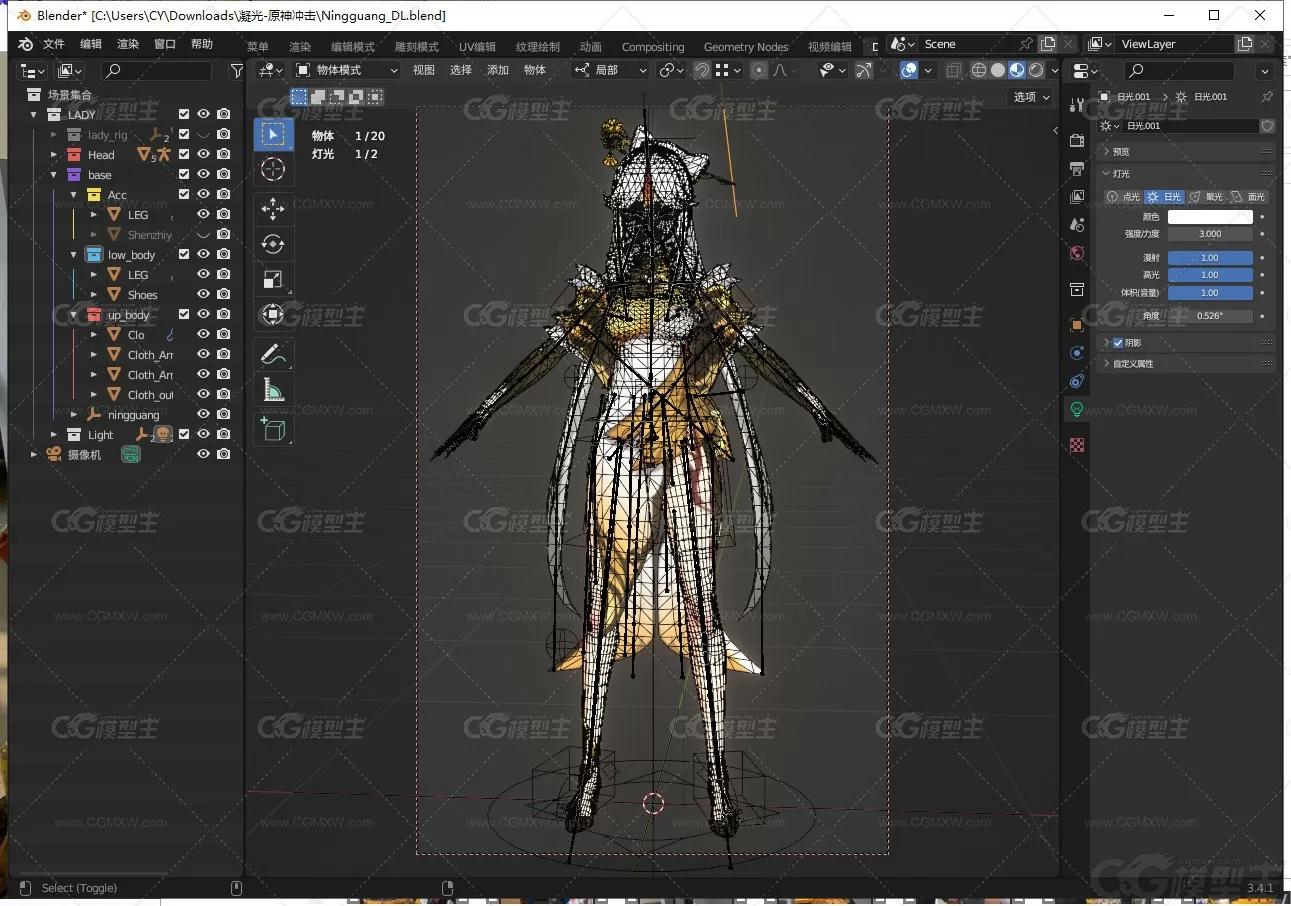
Task: Select the Annotate tool
Action: pyautogui.click(x=273, y=353)
